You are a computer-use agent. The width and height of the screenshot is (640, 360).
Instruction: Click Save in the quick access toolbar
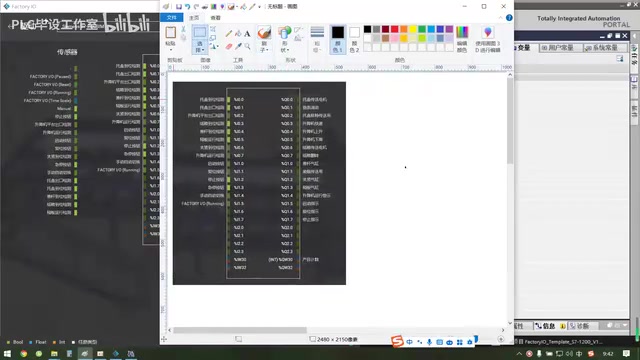point(179,7)
